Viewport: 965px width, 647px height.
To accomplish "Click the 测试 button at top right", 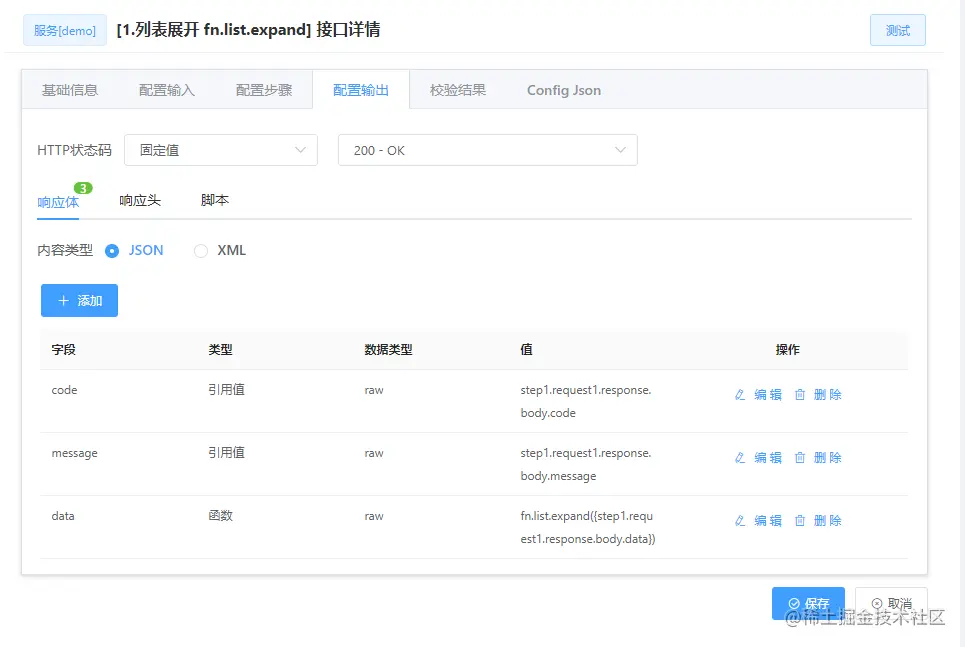I will tap(897, 30).
